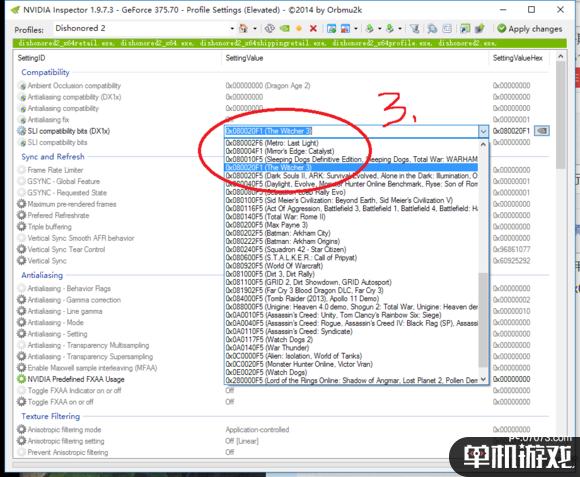The image size is (580, 477).
Task: Click the filter funnel toolbar icon
Action: coord(415,28)
